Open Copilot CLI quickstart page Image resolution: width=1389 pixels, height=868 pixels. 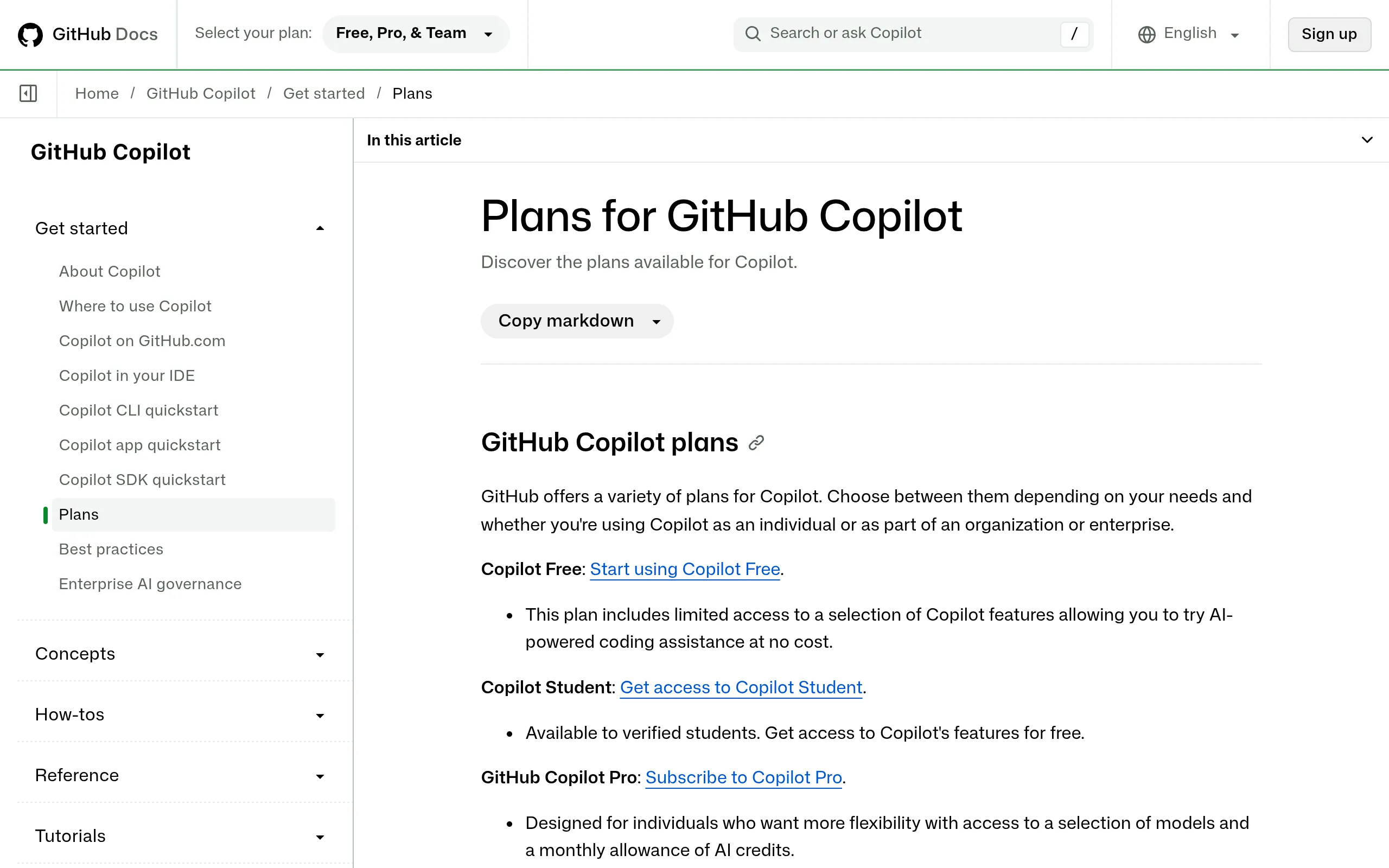pos(138,411)
